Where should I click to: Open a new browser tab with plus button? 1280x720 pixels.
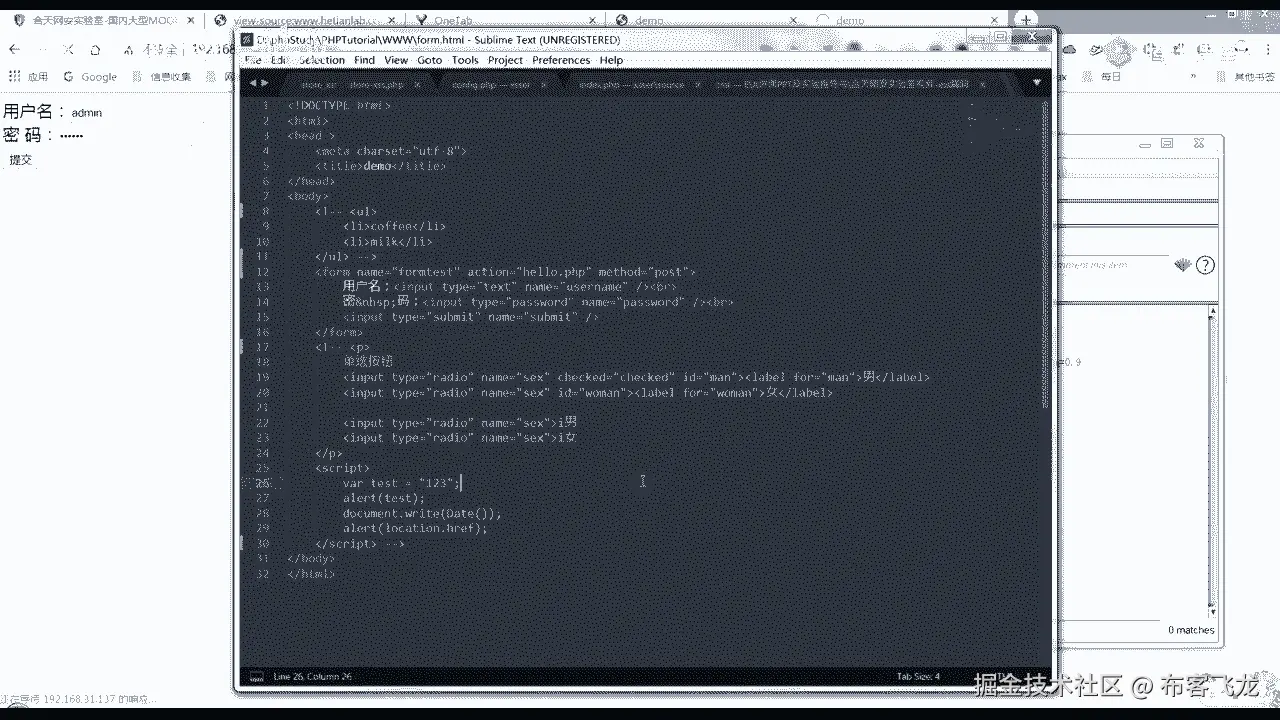(1027, 19)
